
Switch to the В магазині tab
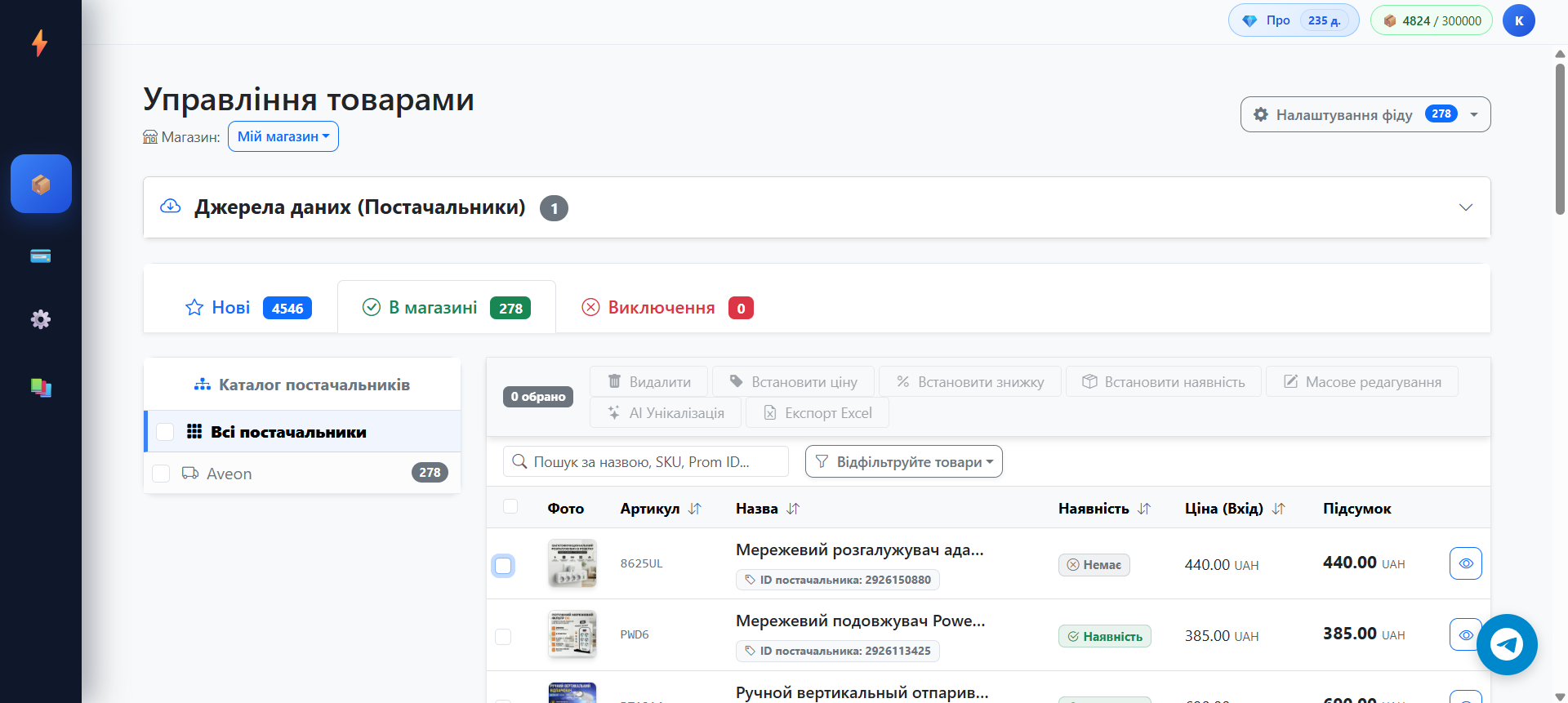click(447, 307)
